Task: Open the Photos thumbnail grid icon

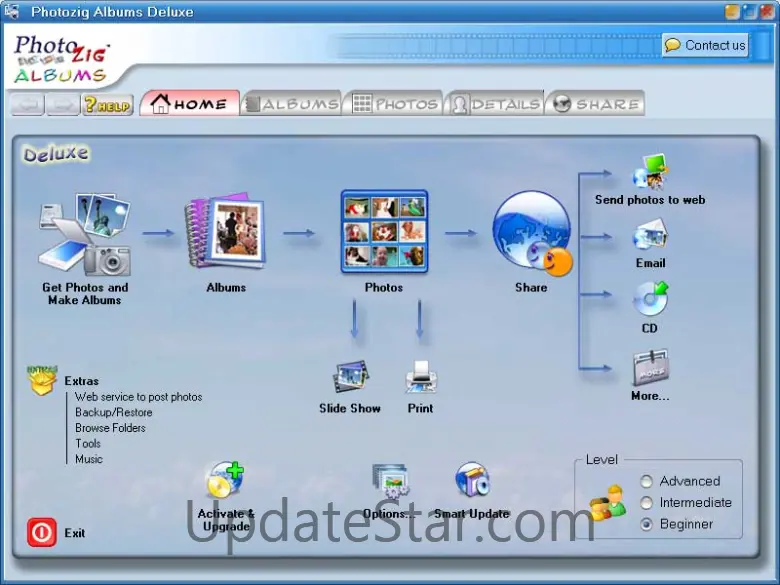Action: 384,231
